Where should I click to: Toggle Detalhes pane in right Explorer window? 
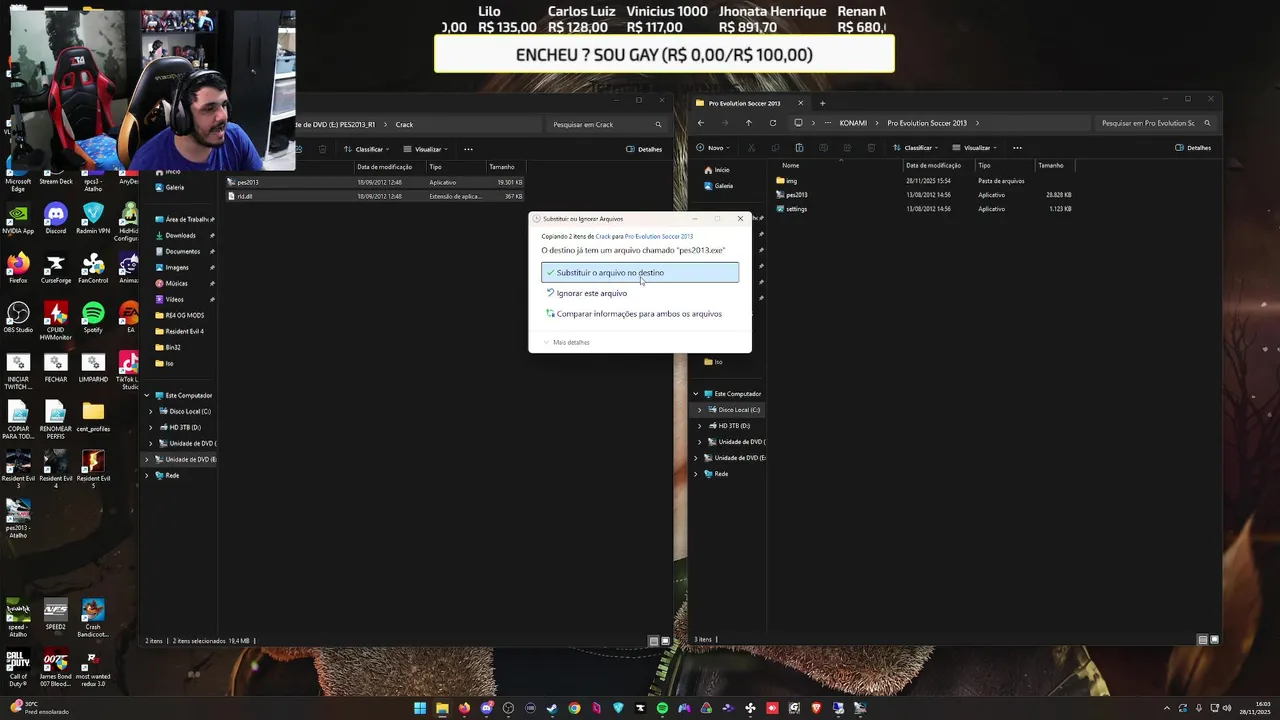click(1192, 148)
